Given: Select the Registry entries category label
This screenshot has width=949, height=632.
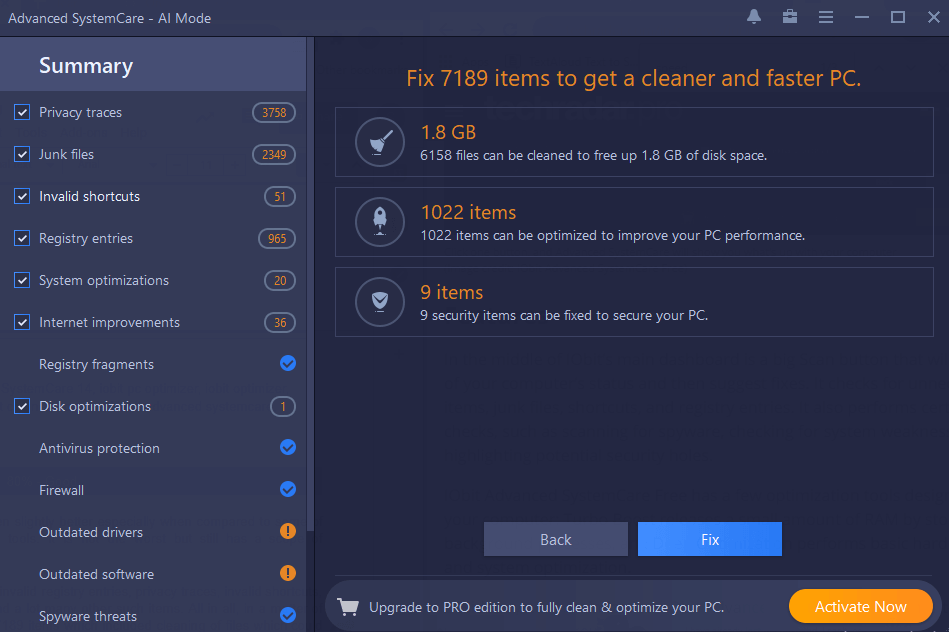Looking at the screenshot, I should click(x=86, y=239).
